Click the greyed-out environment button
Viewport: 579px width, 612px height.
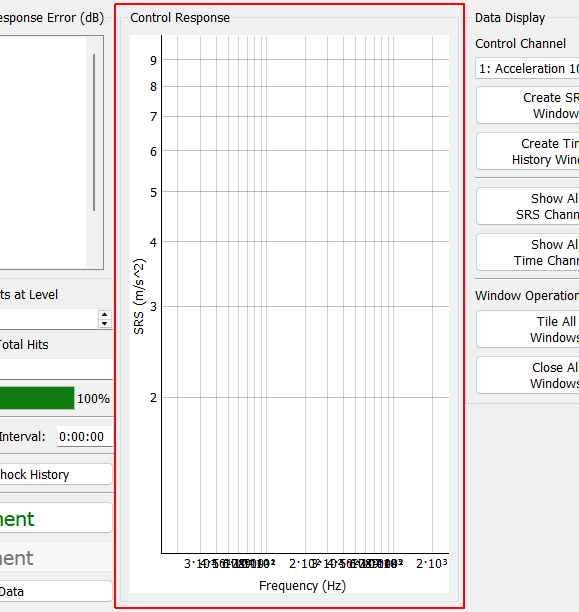[x=56, y=557]
